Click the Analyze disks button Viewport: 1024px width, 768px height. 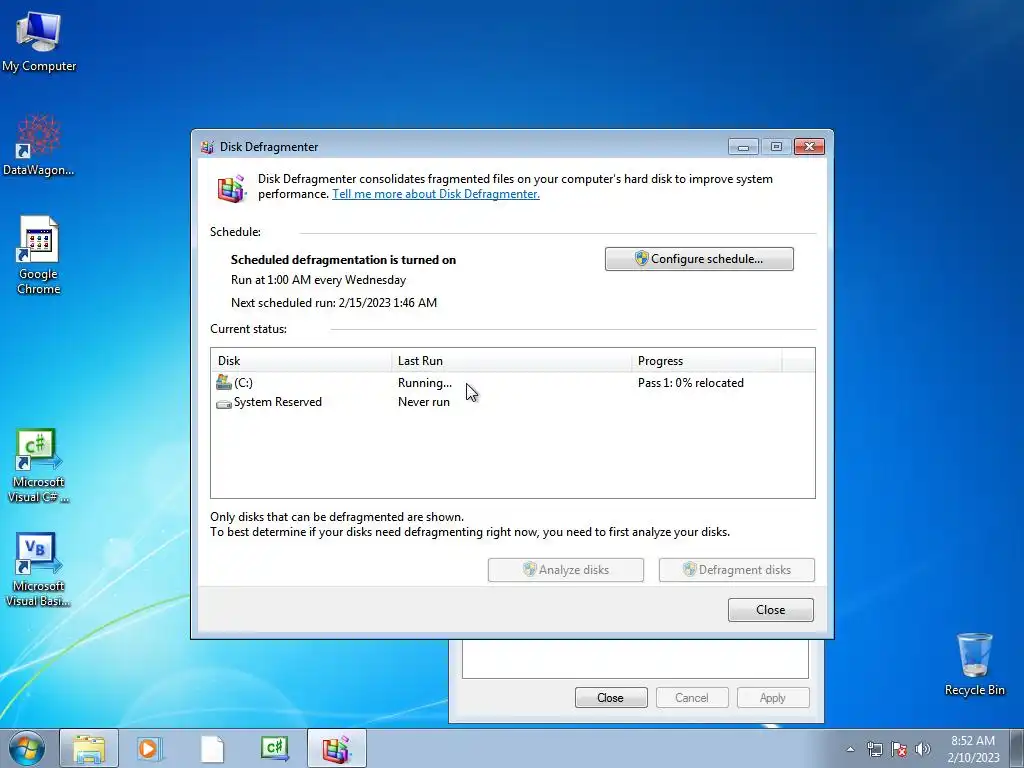(566, 569)
